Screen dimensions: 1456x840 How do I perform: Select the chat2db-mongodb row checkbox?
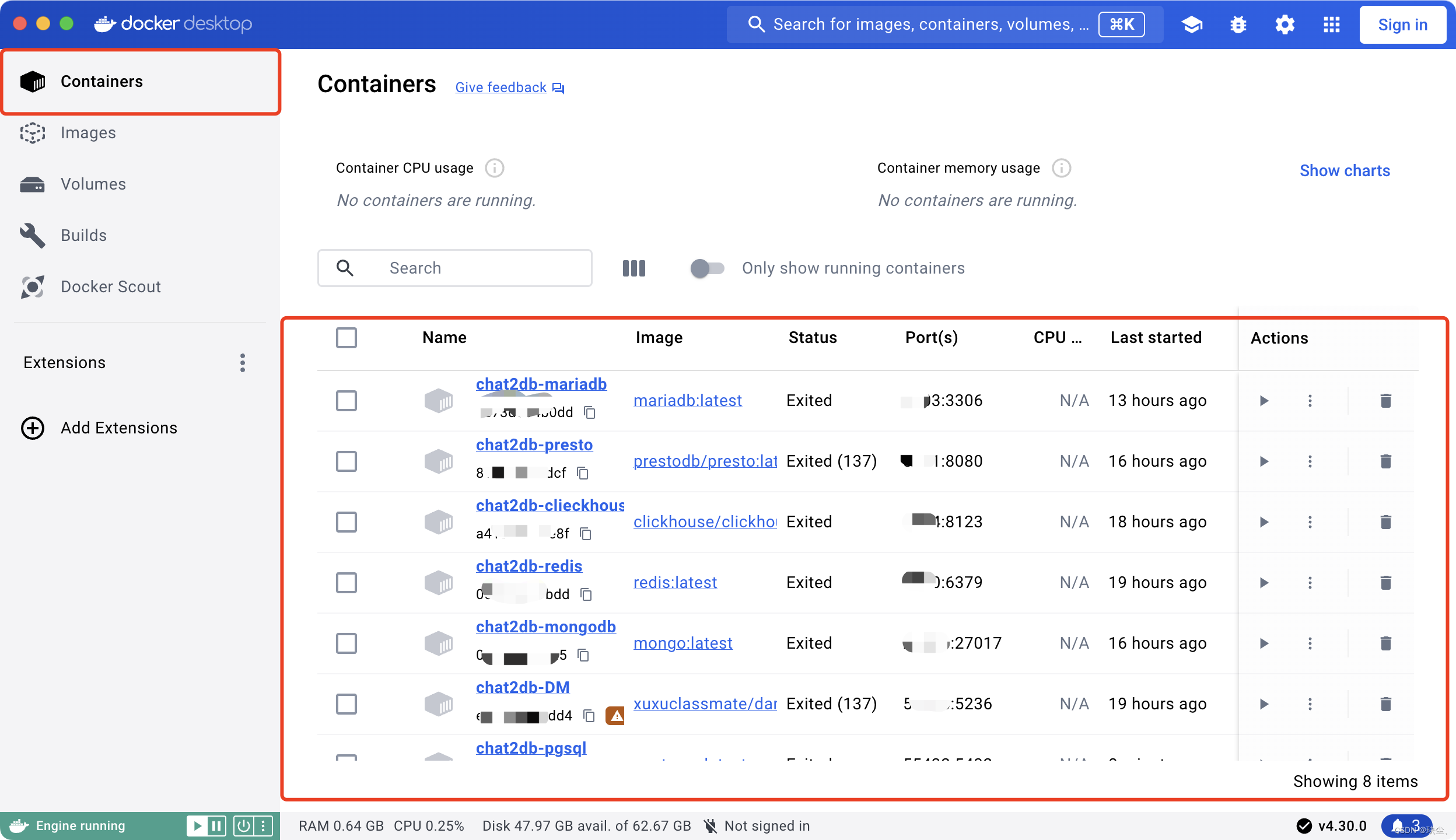tap(346, 643)
